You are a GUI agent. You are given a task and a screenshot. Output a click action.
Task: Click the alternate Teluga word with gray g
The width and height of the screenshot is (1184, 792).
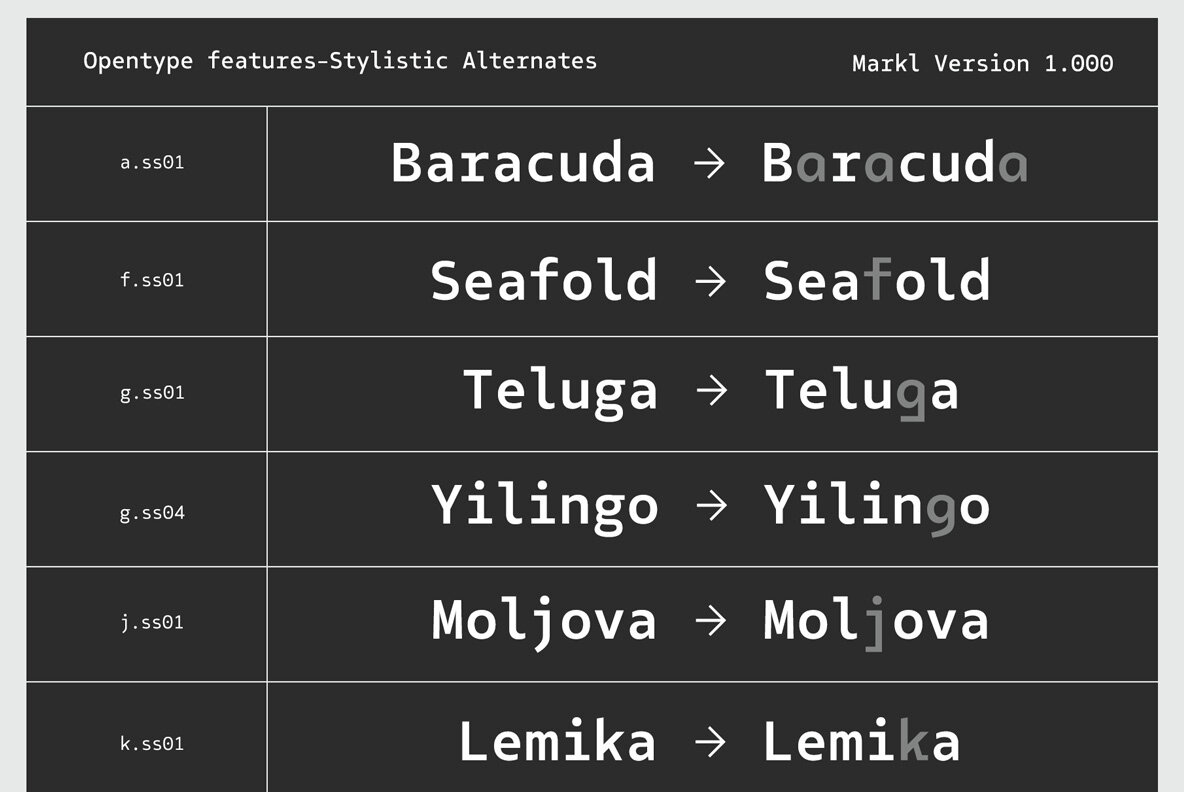pos(862,392)
